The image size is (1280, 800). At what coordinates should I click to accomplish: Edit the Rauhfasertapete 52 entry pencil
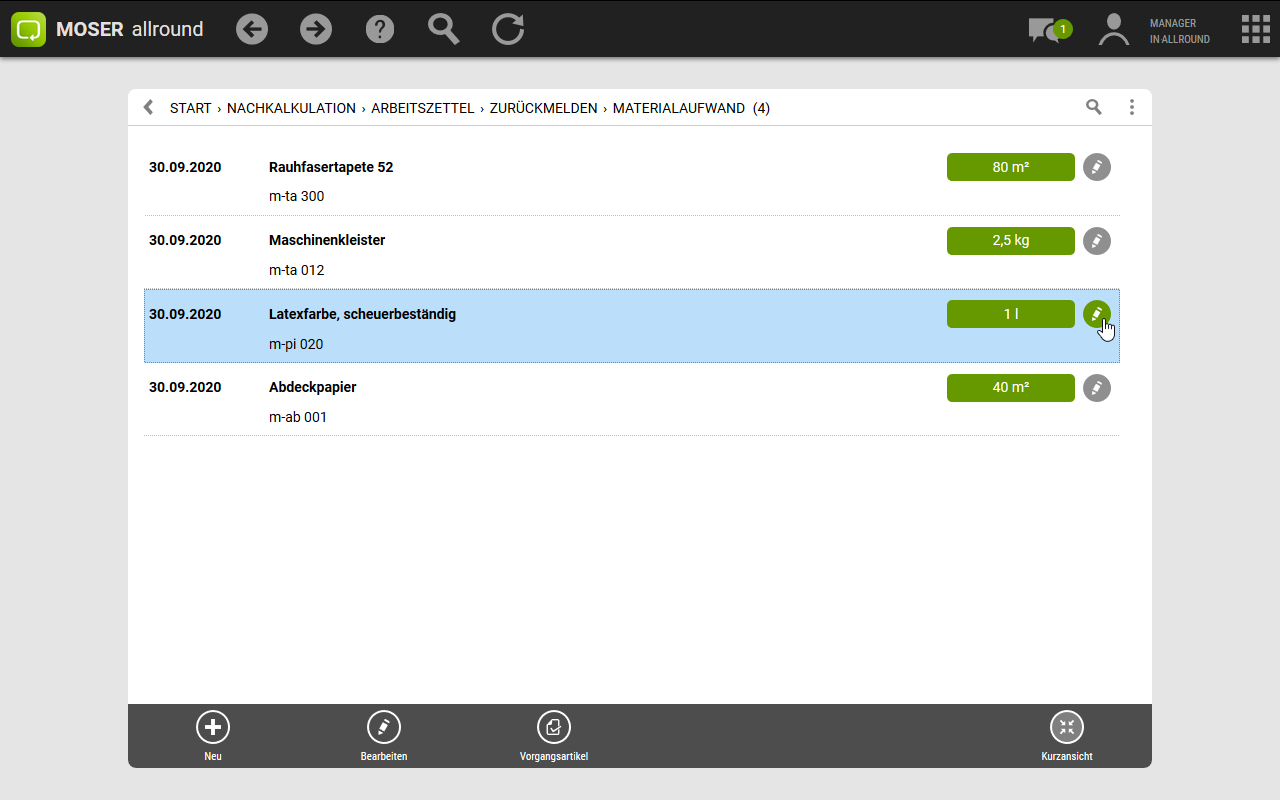(1097, 167)
